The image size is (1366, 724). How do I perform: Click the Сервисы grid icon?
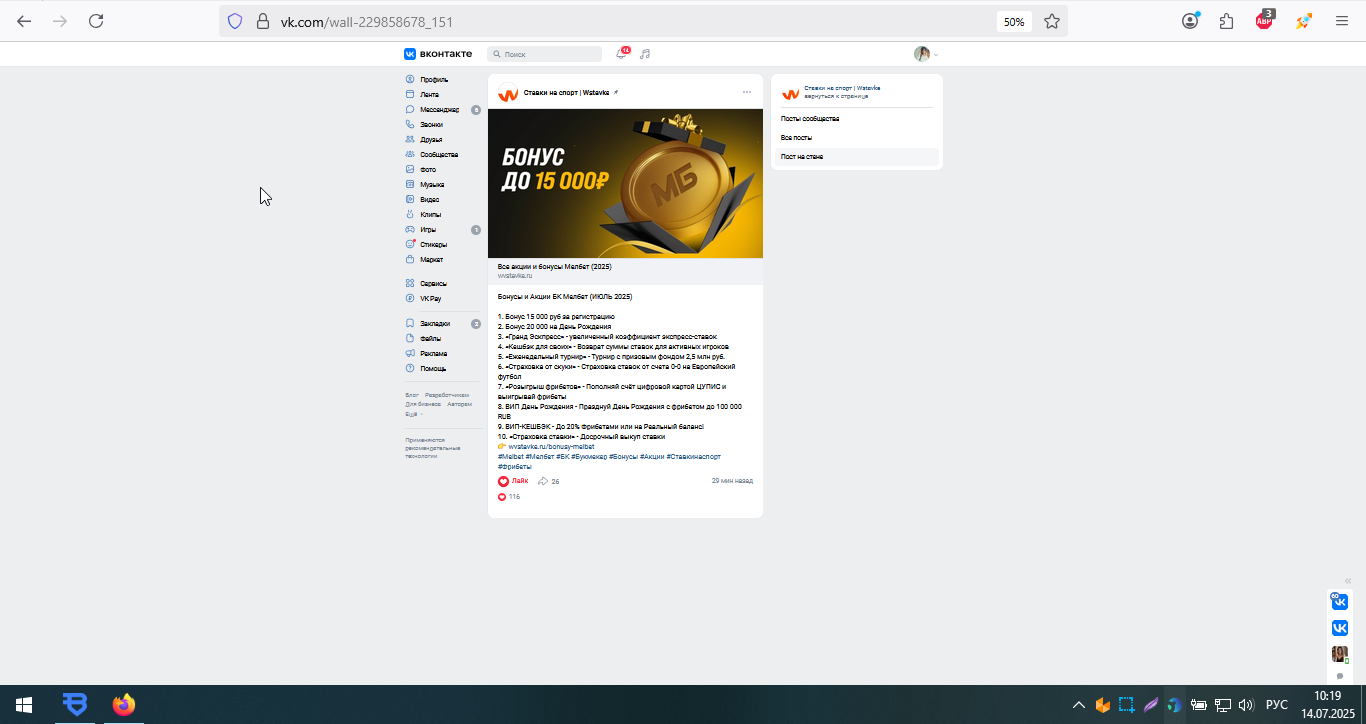[x=410, y=283]
